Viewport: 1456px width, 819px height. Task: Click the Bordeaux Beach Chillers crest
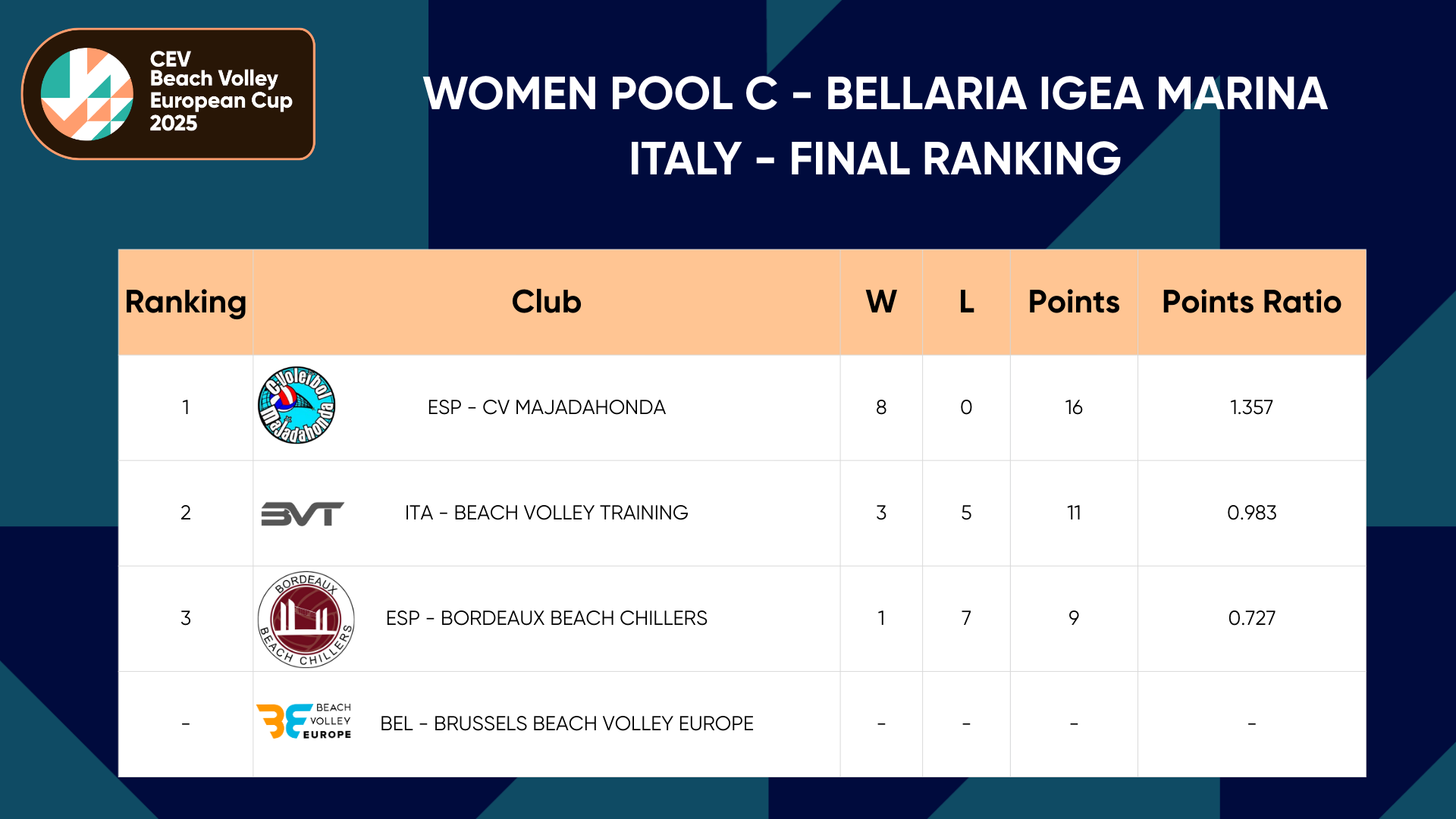click(x=306, y=619)
